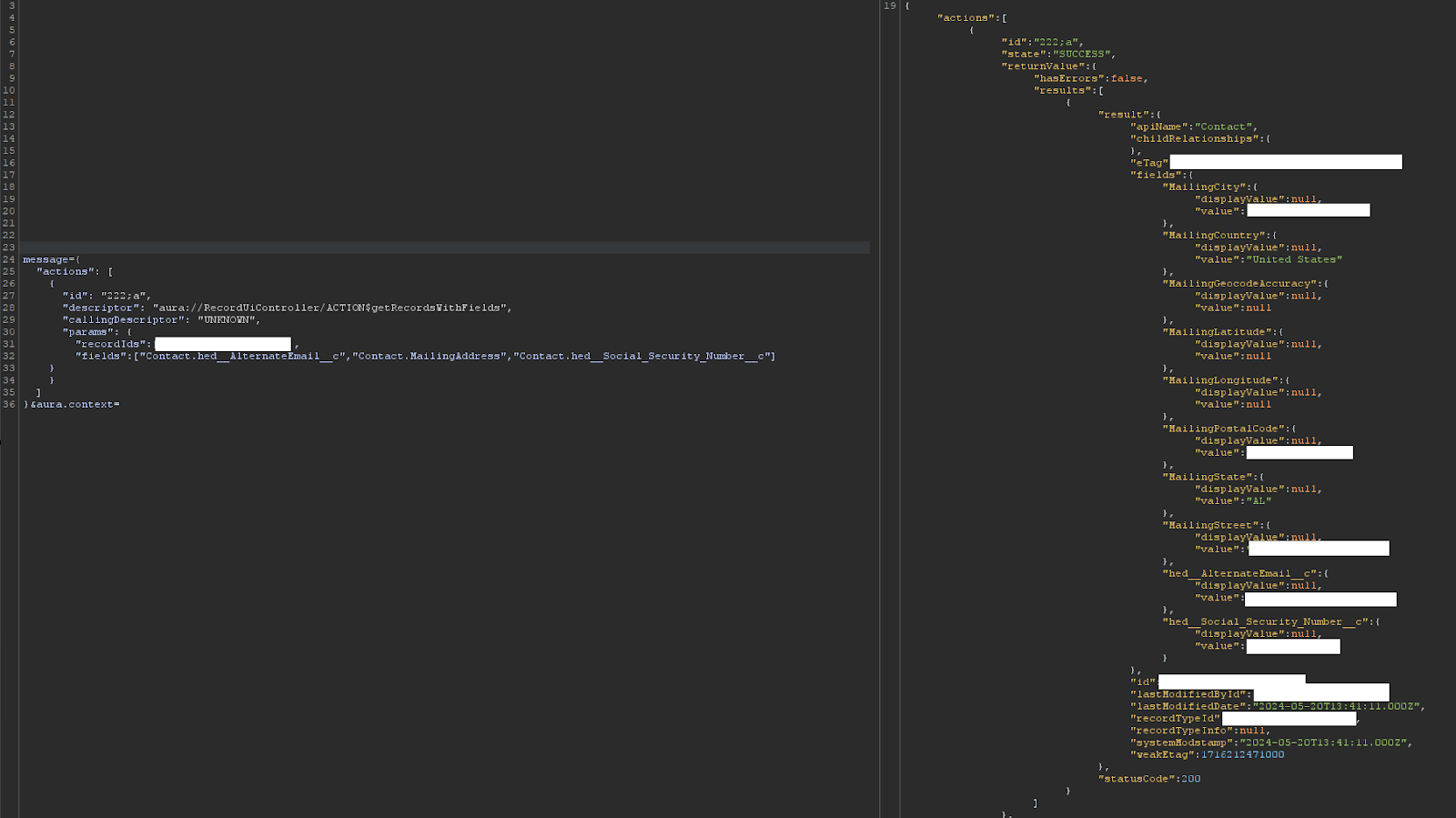Click the "weakEtag":1716212471000 line
This screenshot has height=818, width=1456.
click(x=1208, y=754)
